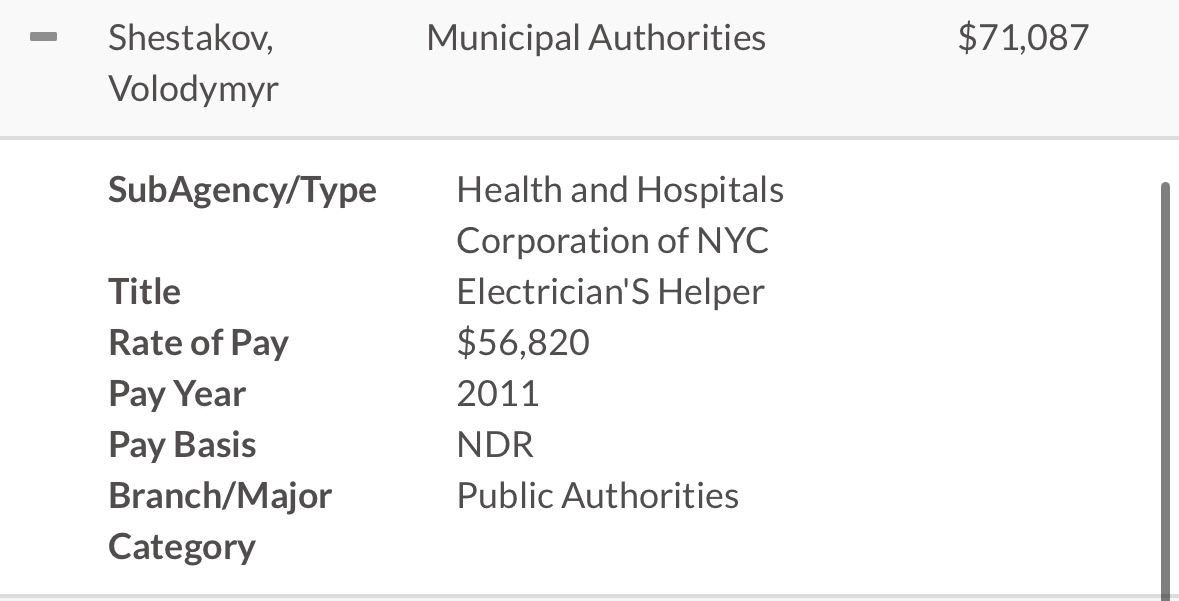
Task: Click the Public Authorities category value
Action: [598, 496]
